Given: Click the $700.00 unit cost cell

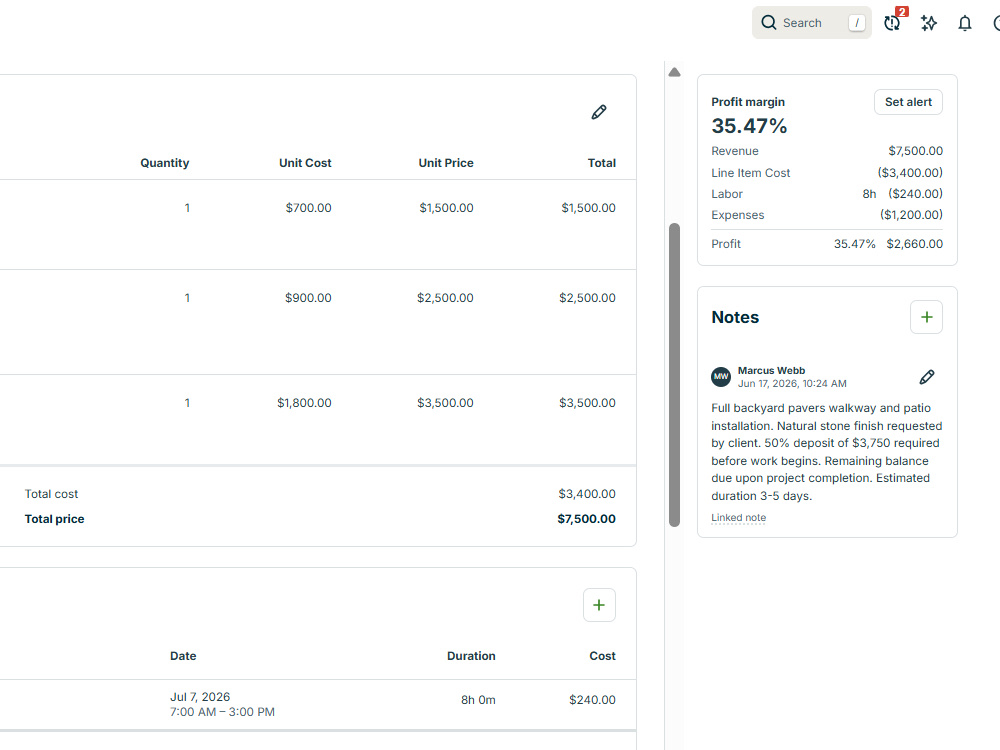Looking at the screenshot, I should [x=309, y=208].
